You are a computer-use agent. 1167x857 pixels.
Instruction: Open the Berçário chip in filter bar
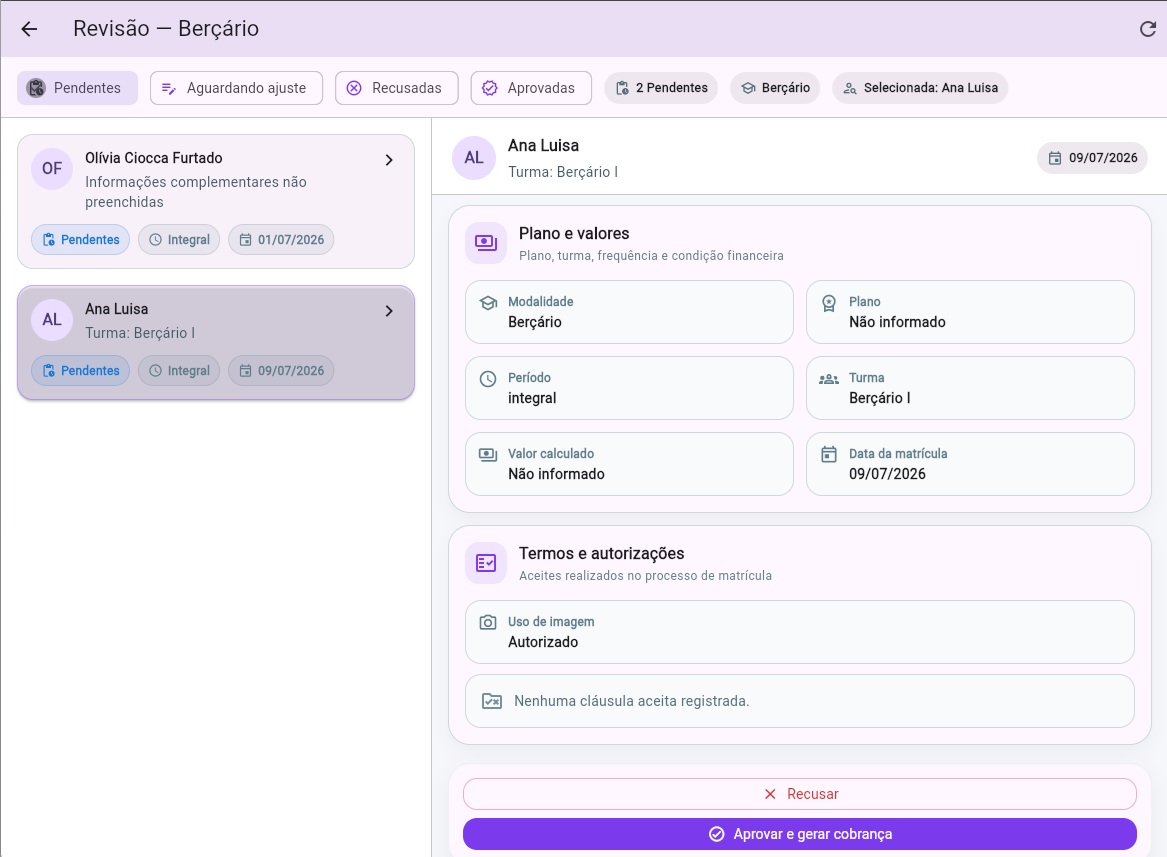point(776,88)
